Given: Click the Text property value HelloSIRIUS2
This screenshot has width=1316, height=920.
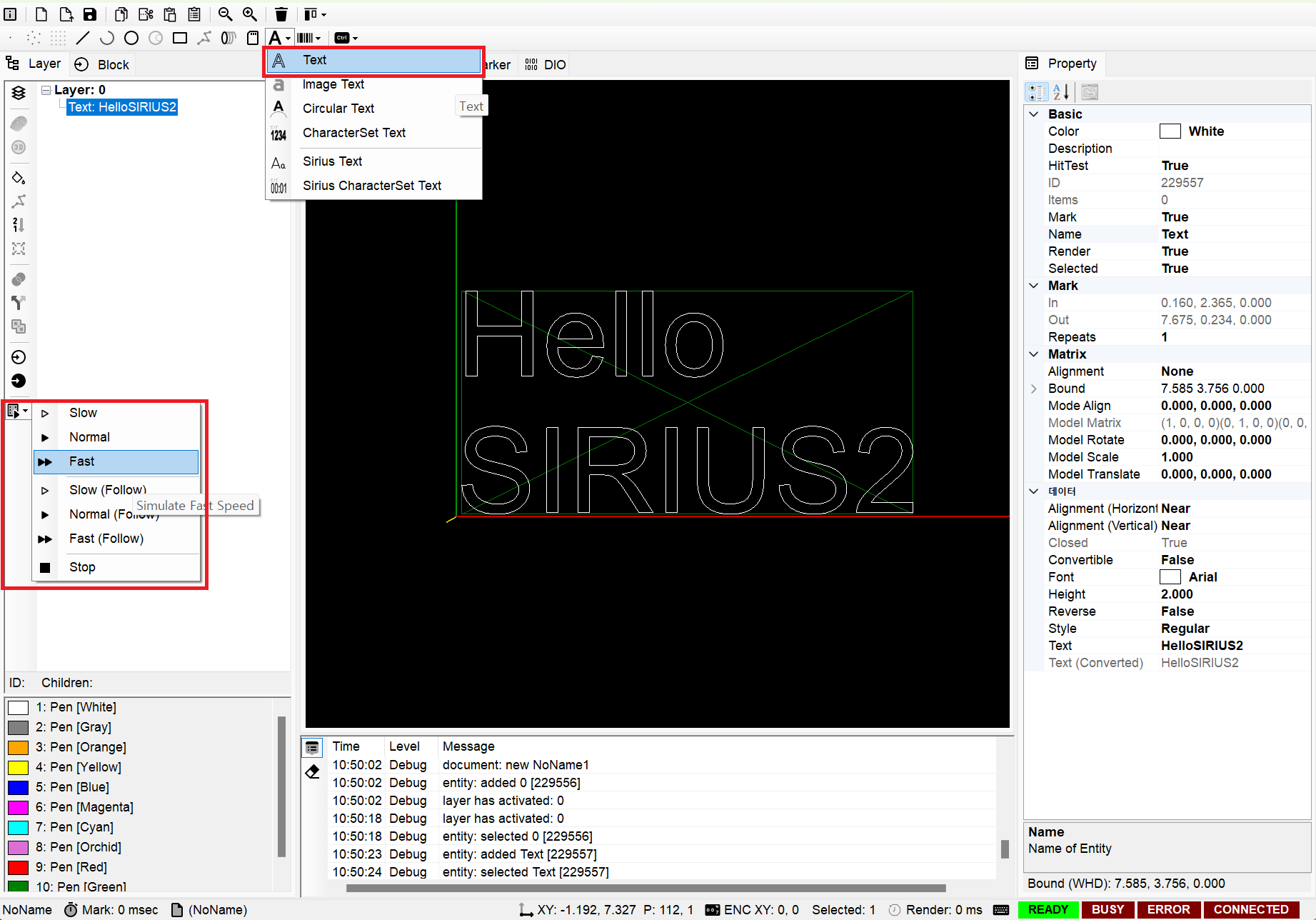Looking at the screenshot, I should pyautogui.click(x=1202, y=646).
